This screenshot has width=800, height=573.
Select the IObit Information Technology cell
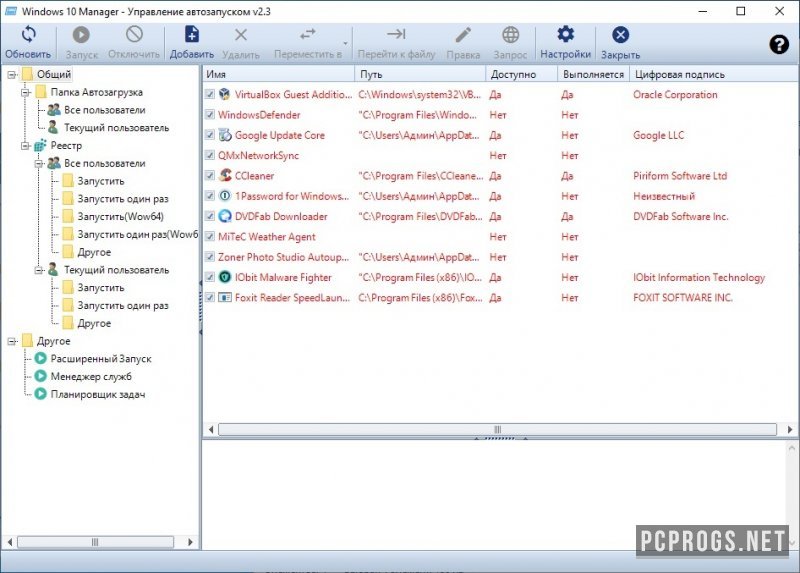(699, 277)
